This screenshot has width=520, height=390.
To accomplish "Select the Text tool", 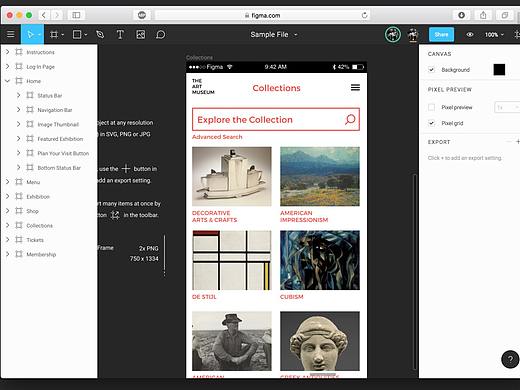I will 120,34.
